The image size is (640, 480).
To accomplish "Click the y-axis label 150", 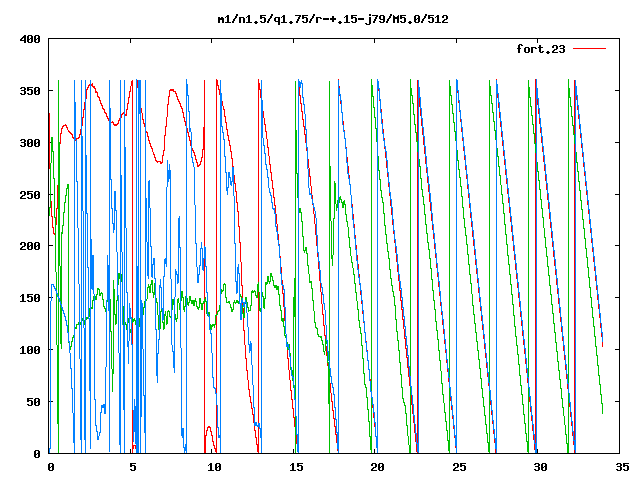I will tap(30, 298).
